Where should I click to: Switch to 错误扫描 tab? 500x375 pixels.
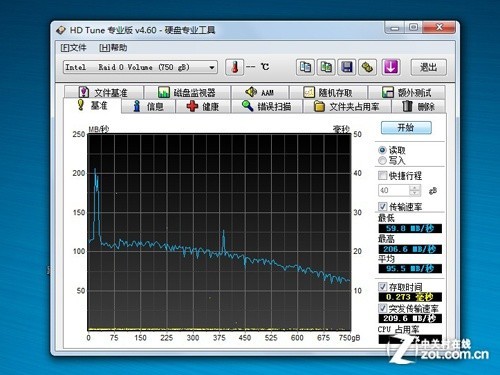[267, 107]
